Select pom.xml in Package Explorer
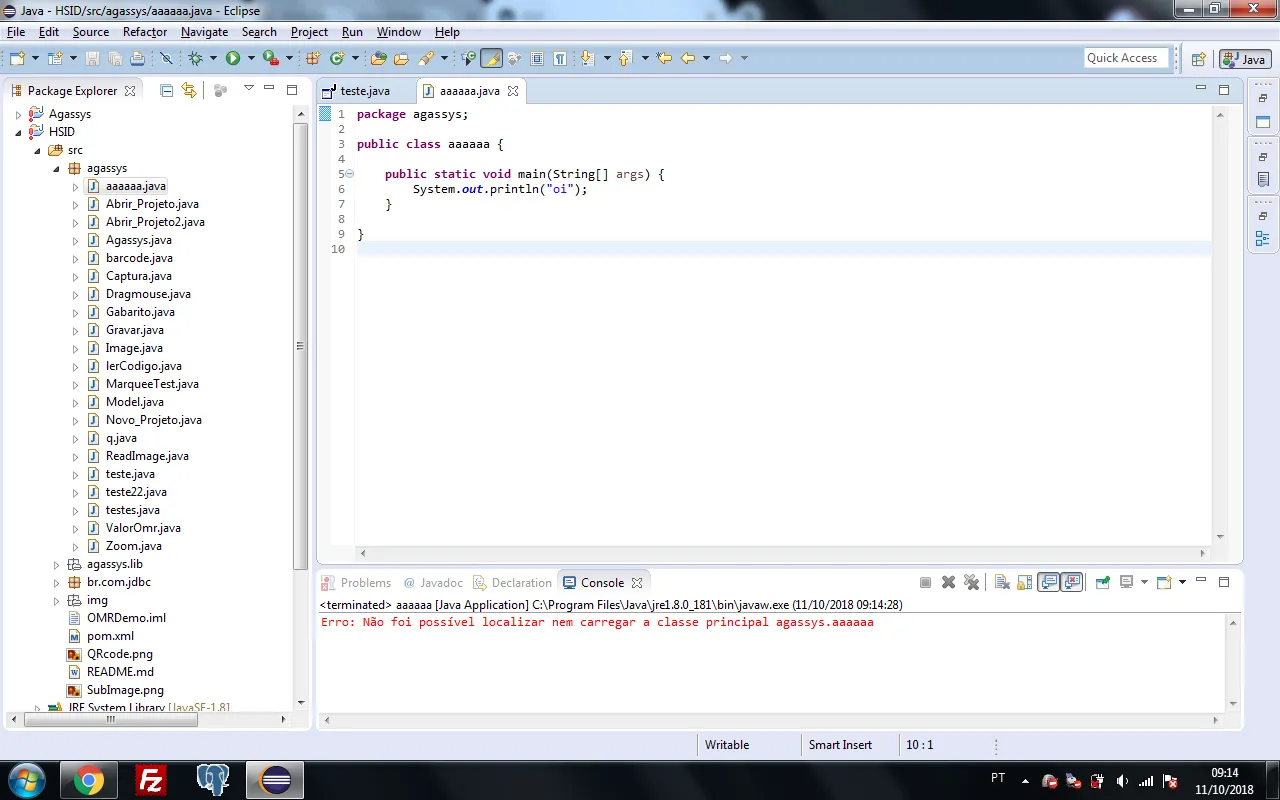This screenshot has width=1280, height=800. 110,636
